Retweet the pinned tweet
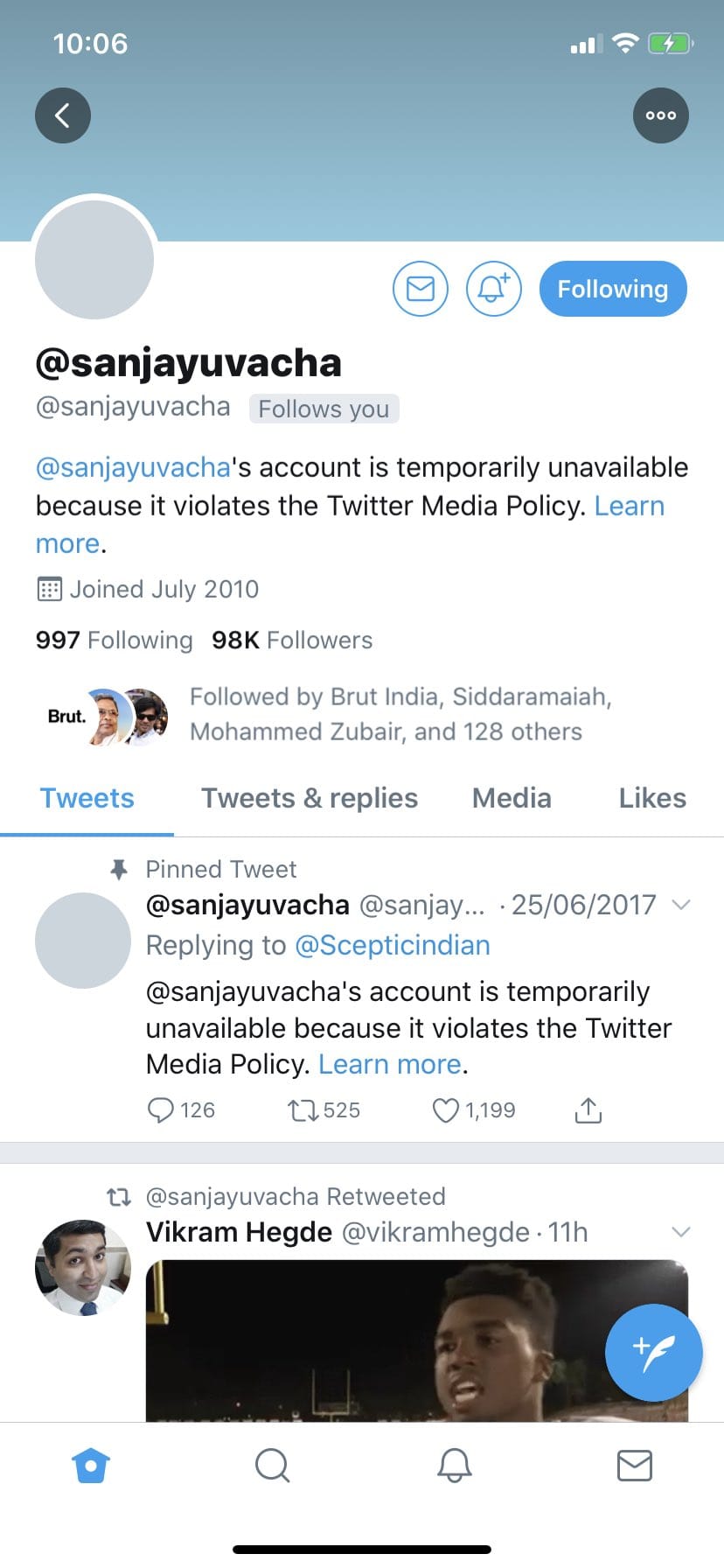The width and height of the screenshot is (724, 1568). 303,1110
